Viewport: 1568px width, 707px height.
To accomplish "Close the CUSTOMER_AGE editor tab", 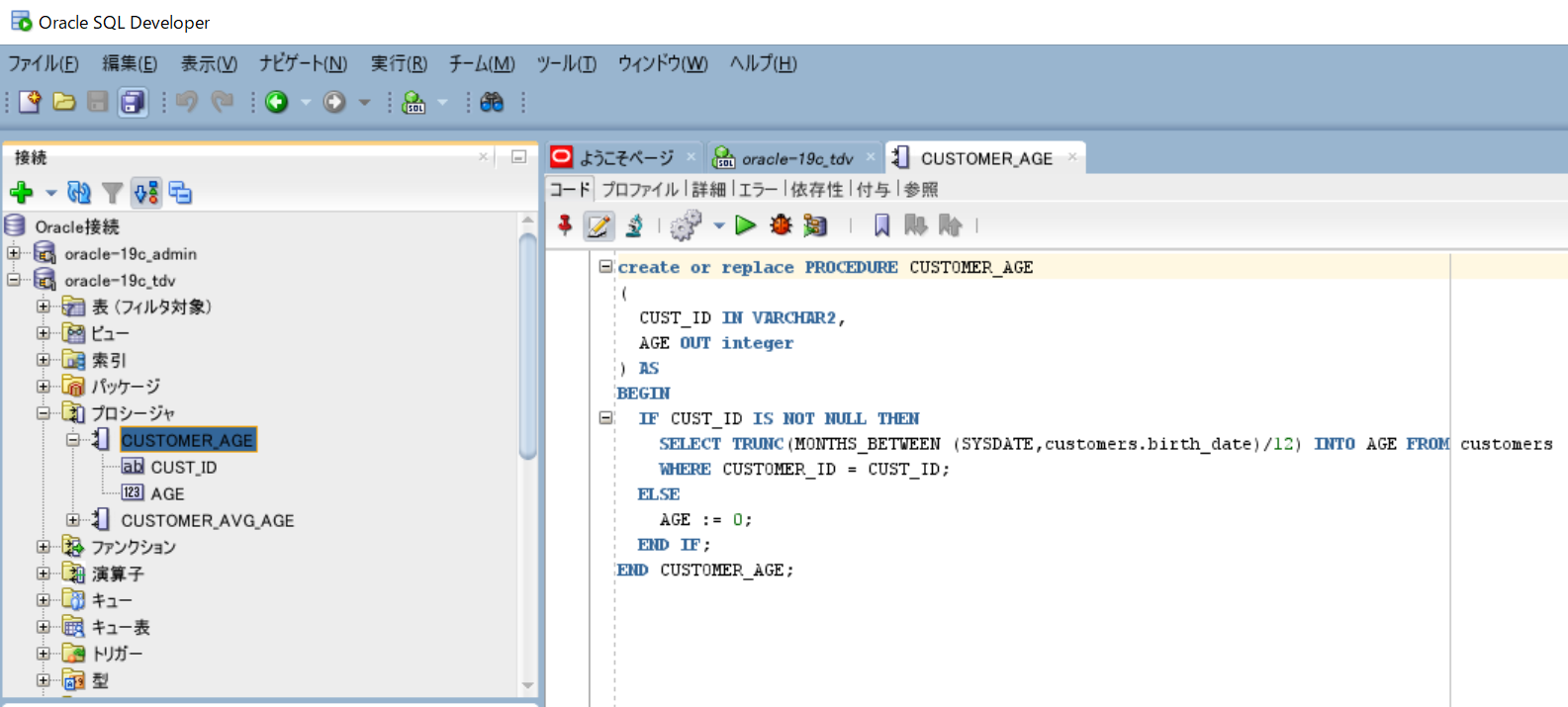I will pyautogui.click(x=1071, y=157).
